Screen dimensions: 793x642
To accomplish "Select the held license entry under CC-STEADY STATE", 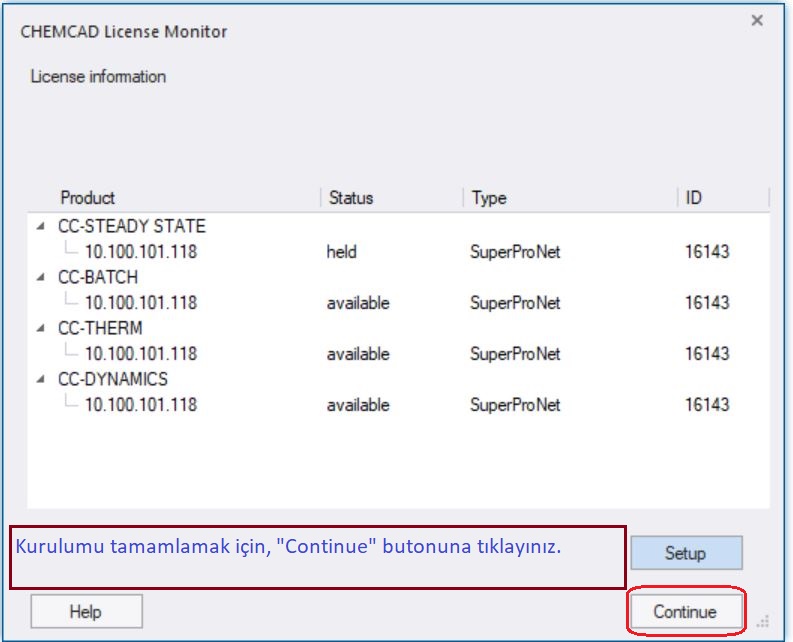I will pyautogui.click(x=399, y=251).
